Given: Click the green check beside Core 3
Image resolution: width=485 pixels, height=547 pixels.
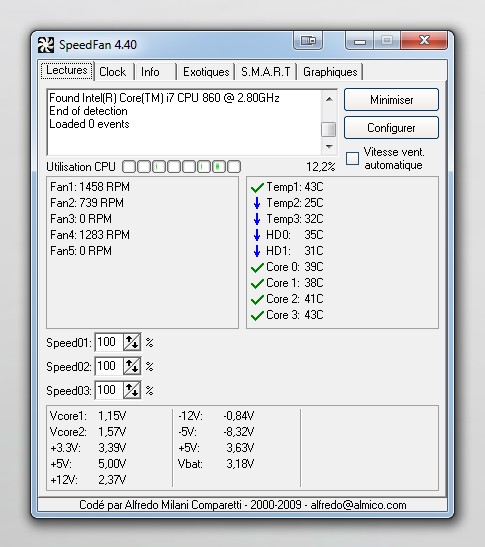Looking at the screenshot, I should pyautogui.click(x=257, y=316).
